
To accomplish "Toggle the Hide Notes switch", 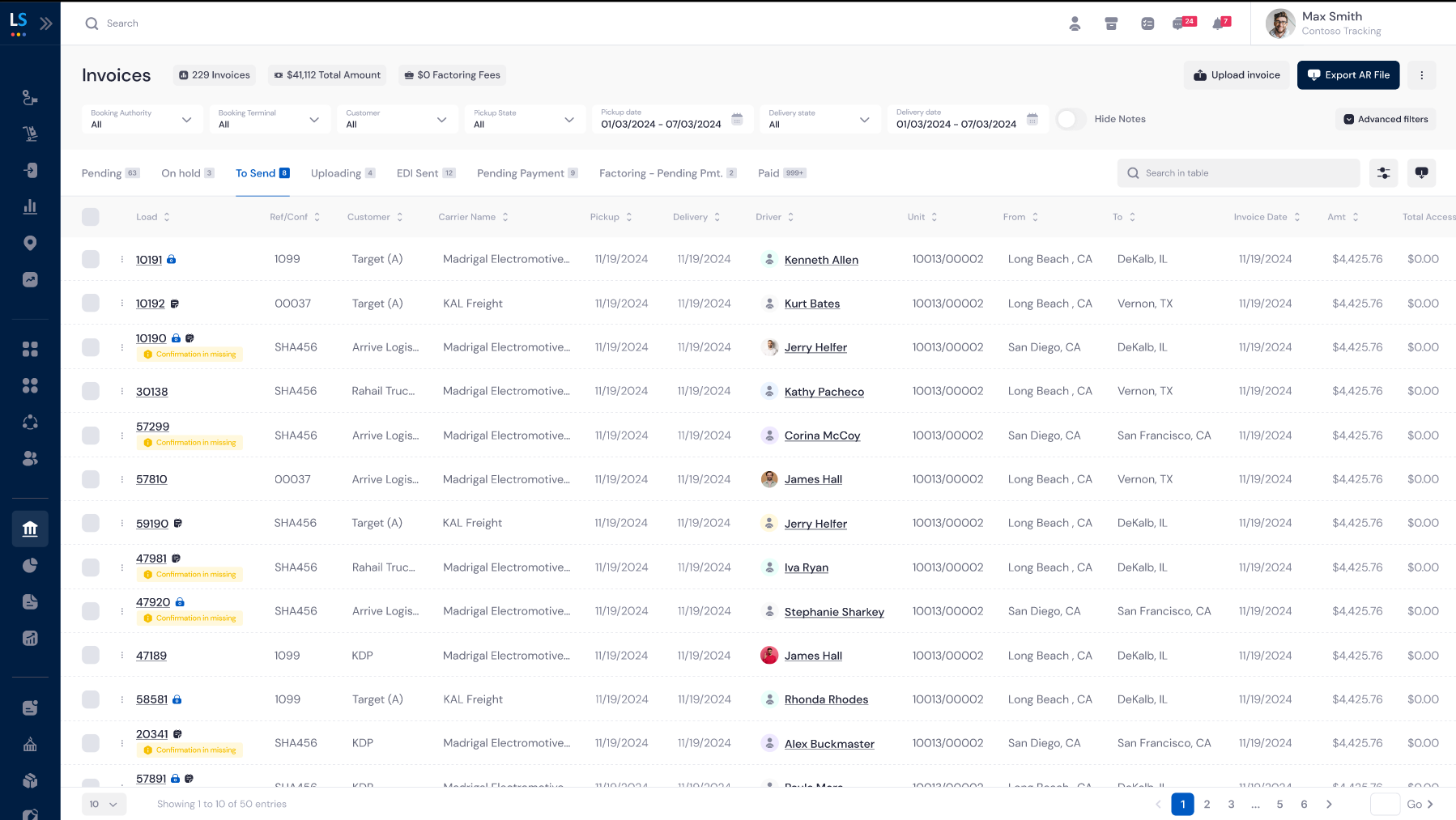I will [1071, 119].
